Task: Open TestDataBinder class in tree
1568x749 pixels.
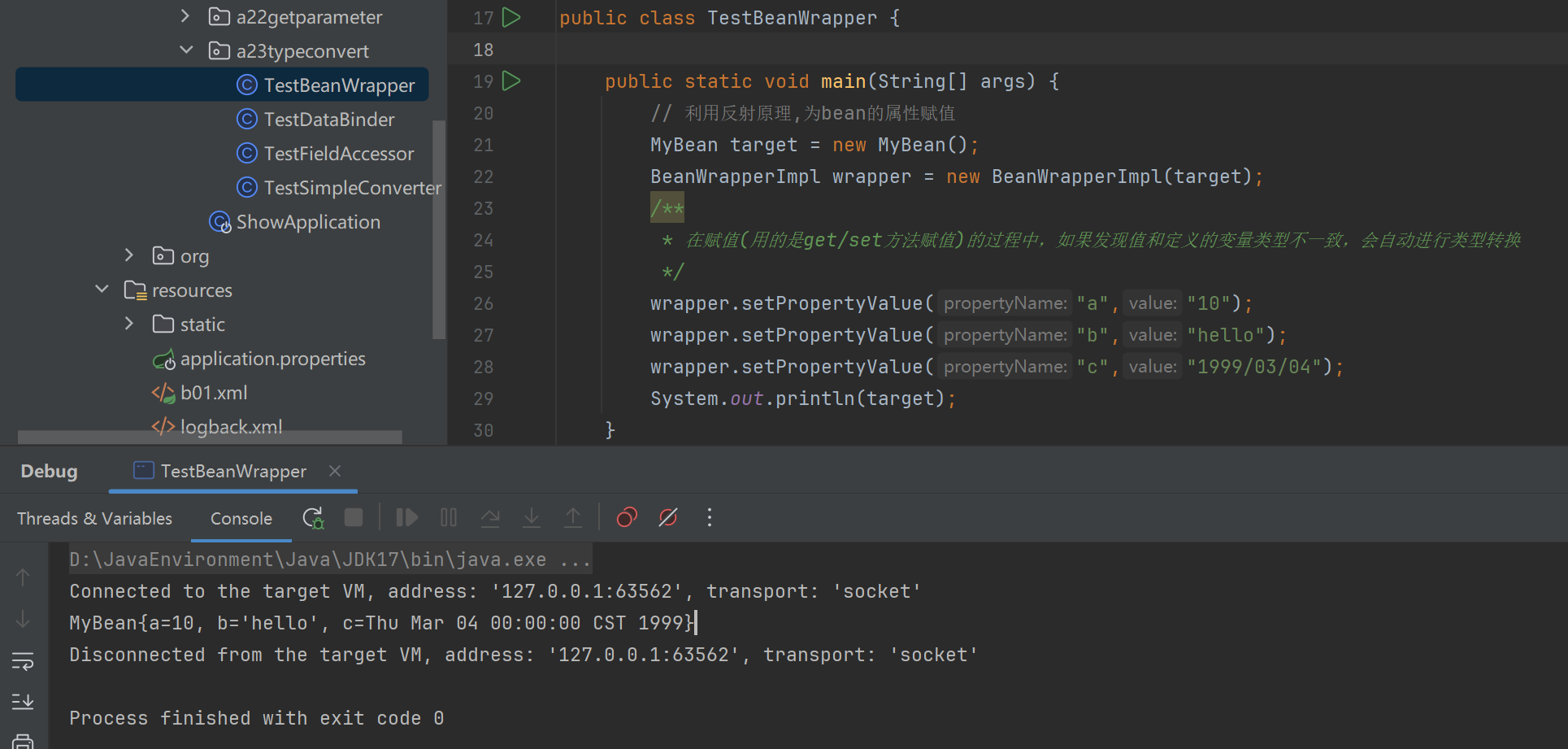Action: coord(328,120)
